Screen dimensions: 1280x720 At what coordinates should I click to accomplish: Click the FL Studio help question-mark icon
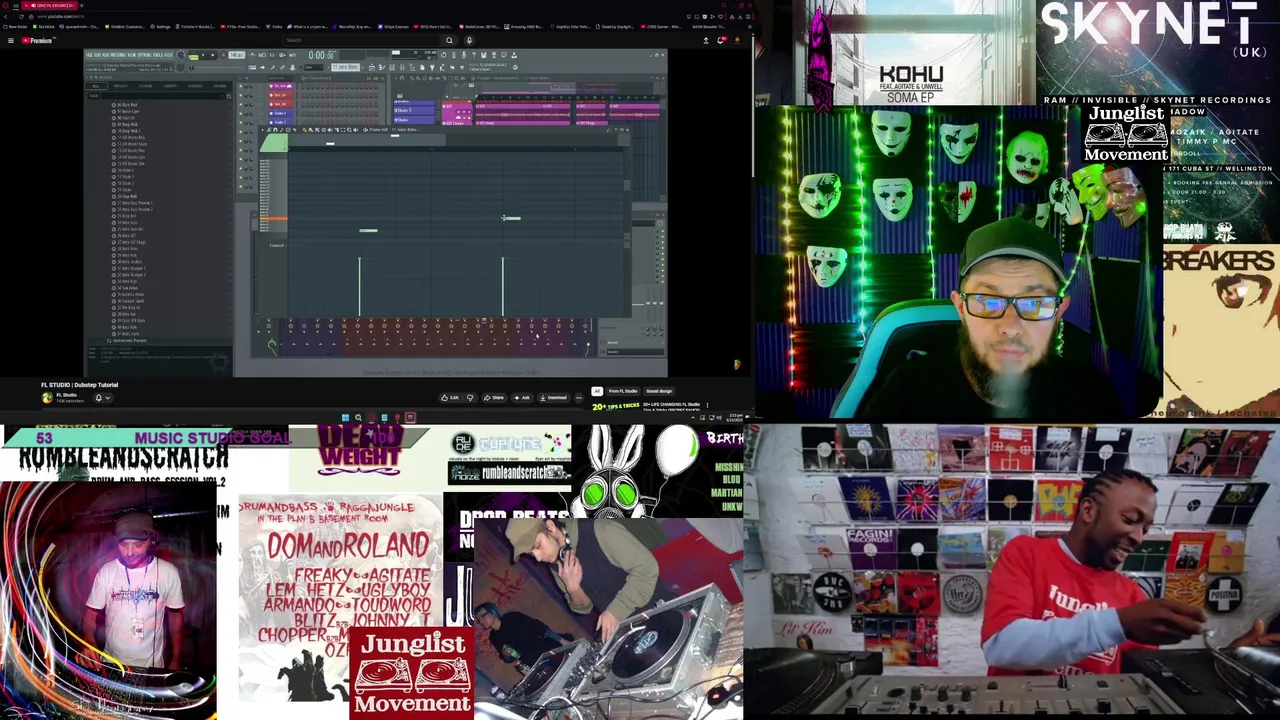[474, 55]
